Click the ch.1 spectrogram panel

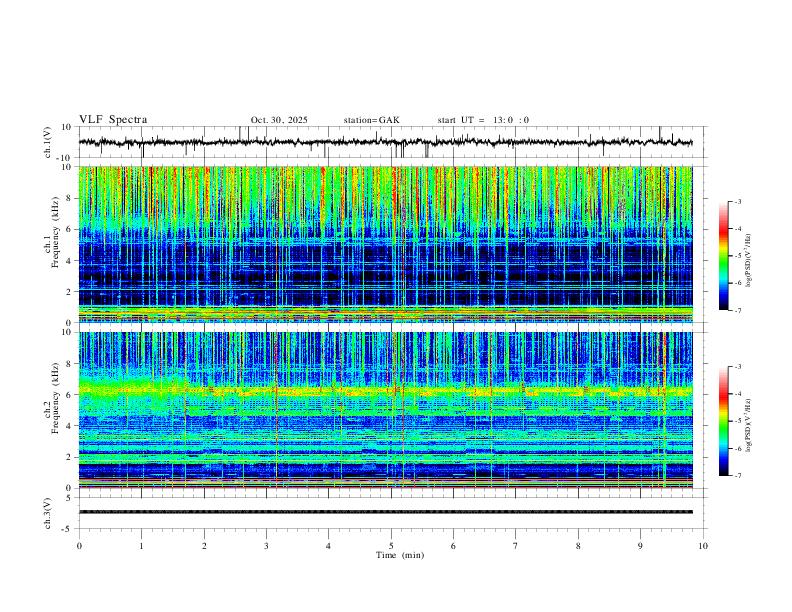385,244
